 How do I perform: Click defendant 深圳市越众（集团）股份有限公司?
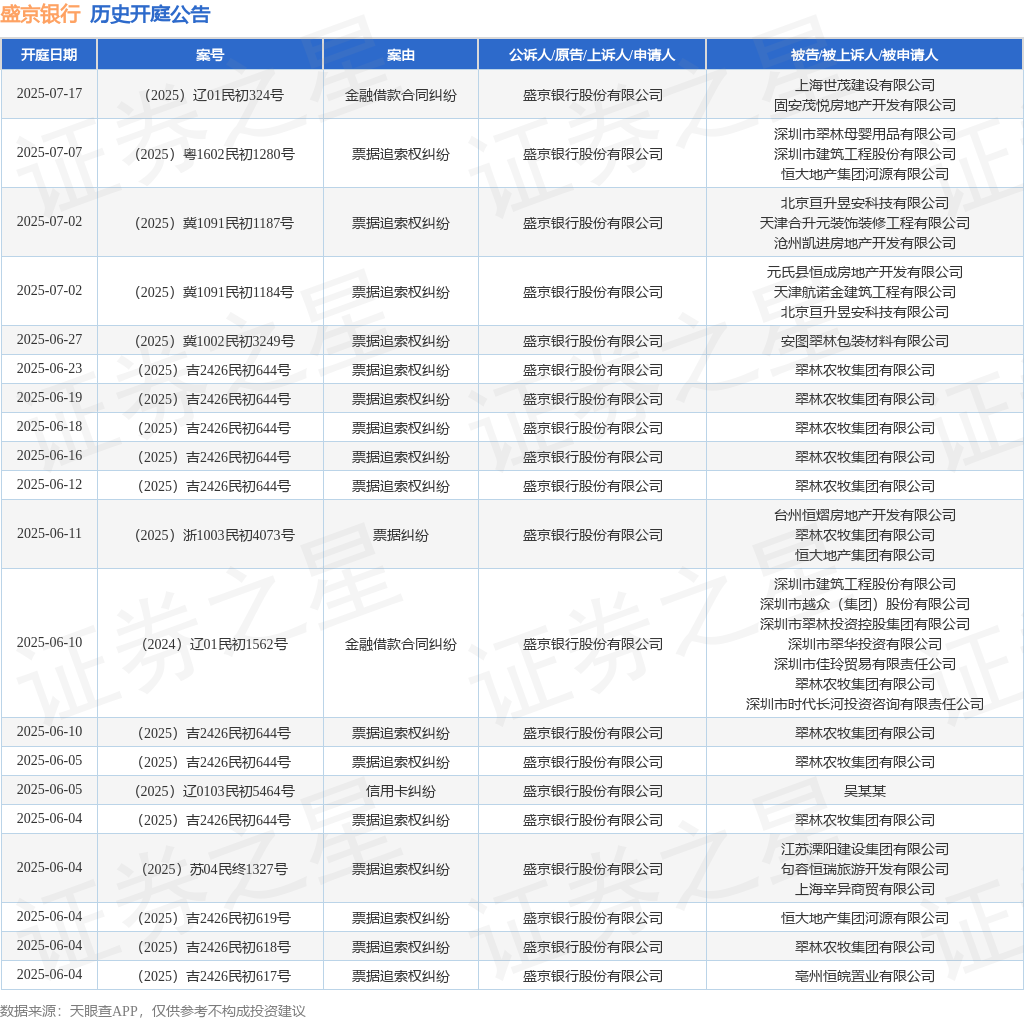(864, 604)
